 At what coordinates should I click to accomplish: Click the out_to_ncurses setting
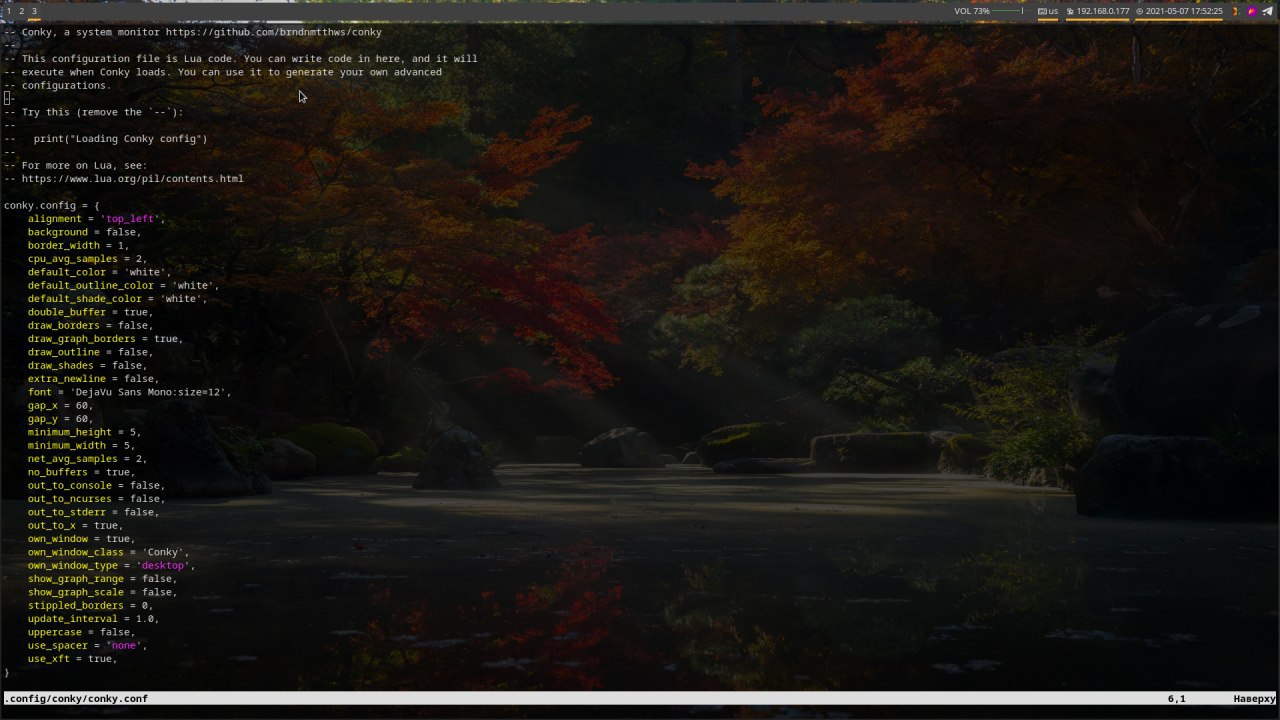click(96, 499)
